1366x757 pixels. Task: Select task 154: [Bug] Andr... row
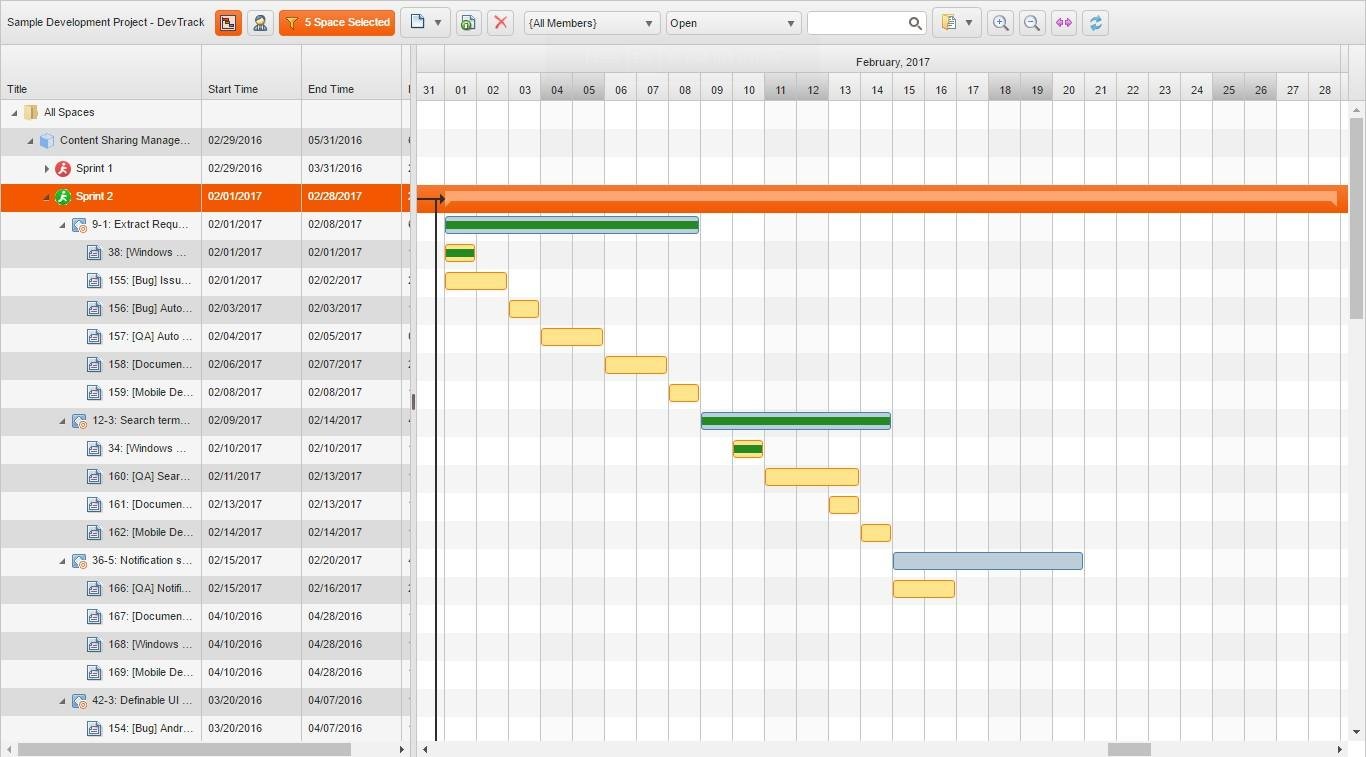coord(205,729)
